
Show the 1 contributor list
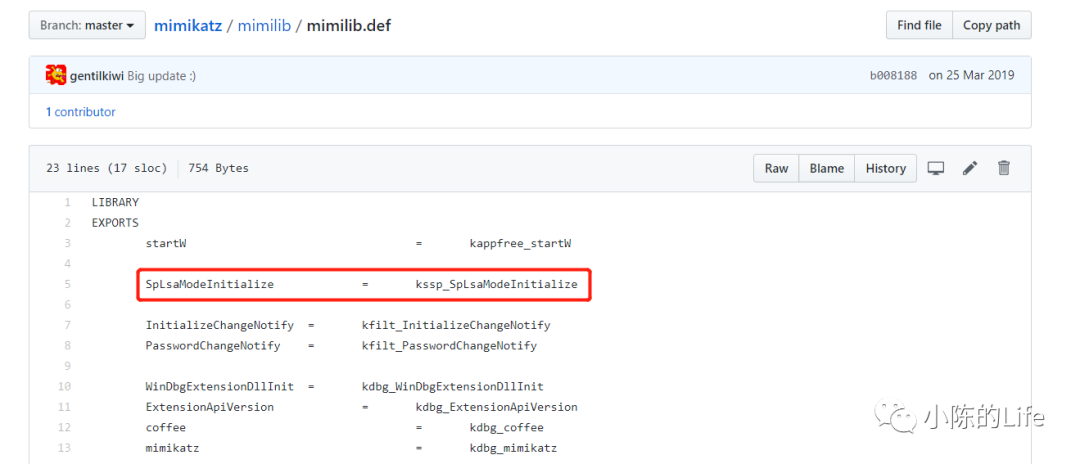(x=81, y=112)
